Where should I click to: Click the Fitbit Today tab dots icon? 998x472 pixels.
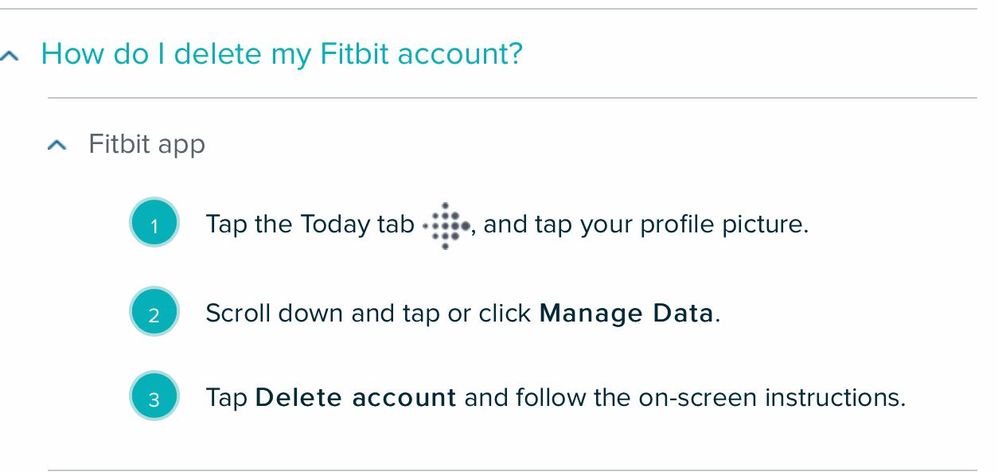(x=446, y=226)
